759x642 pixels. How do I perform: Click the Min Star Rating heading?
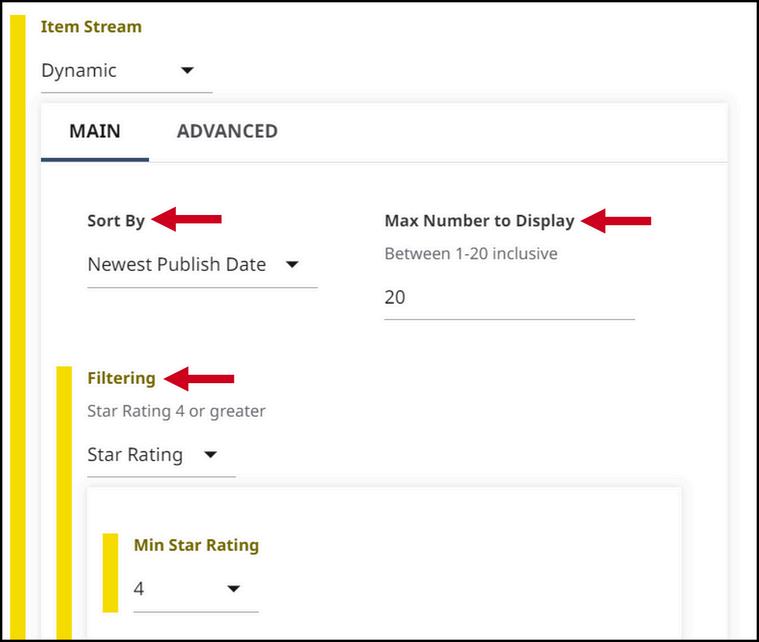click(196, 545)
